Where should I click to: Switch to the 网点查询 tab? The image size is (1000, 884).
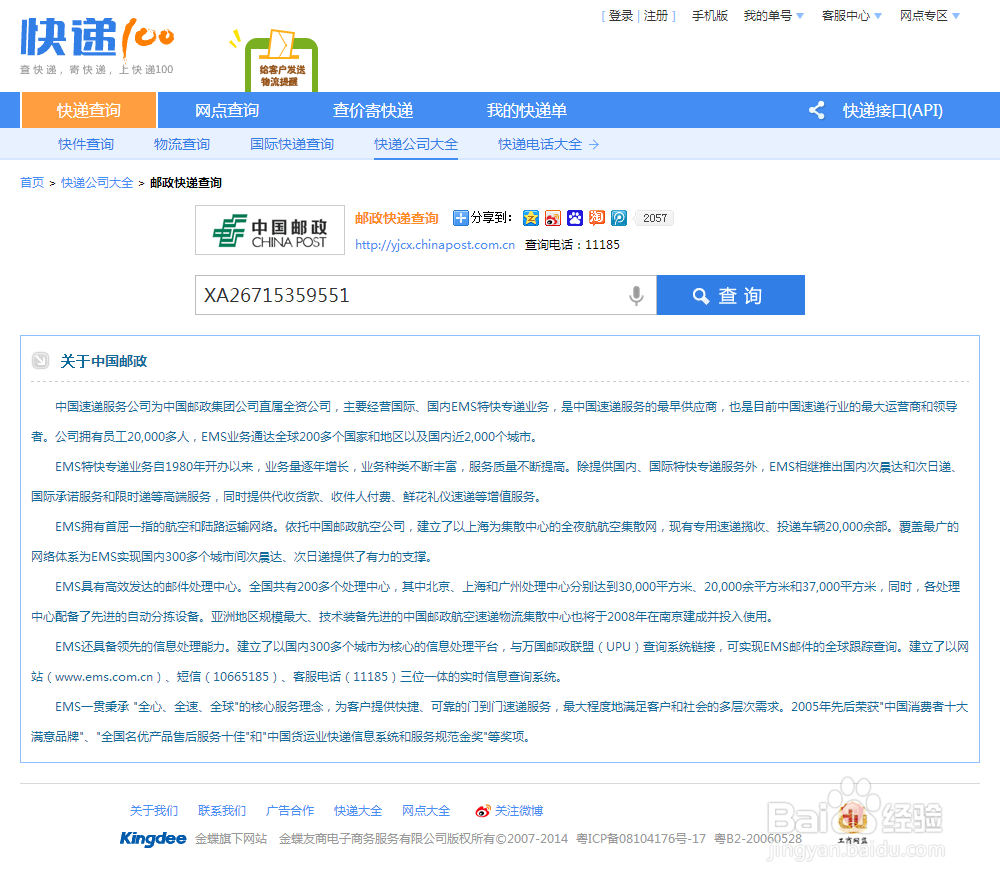pos(227,110)
